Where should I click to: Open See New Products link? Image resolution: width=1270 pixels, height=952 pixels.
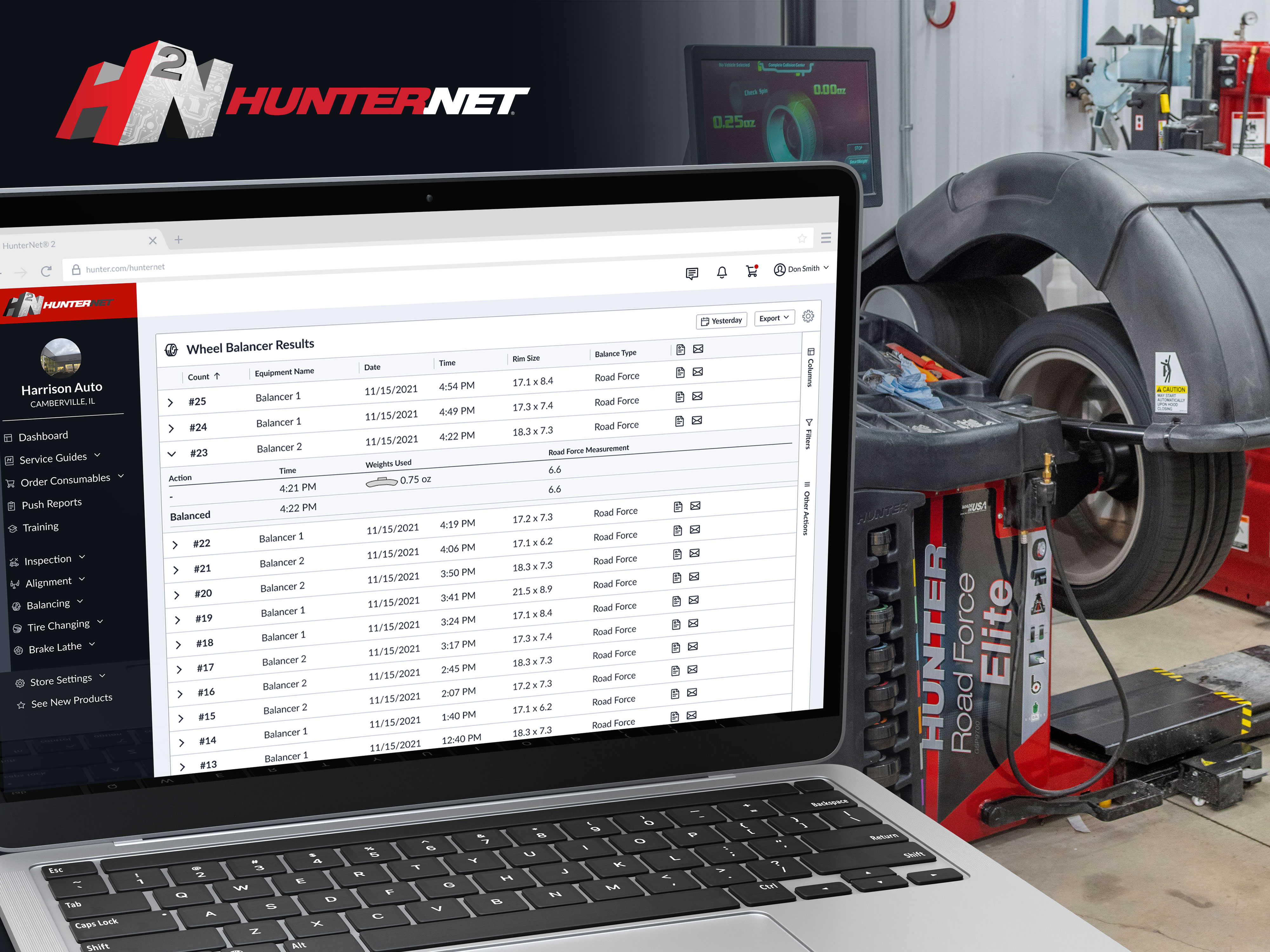[65, 701]
